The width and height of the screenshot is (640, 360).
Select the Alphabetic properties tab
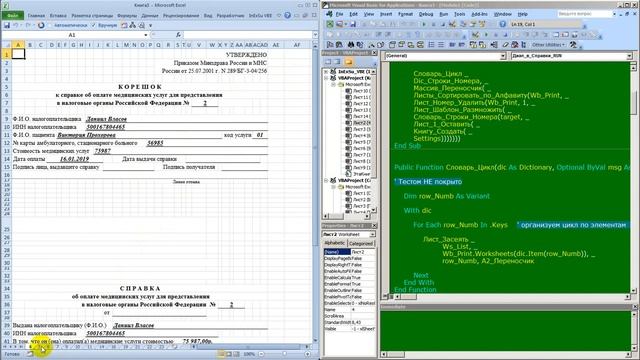[x=334, y=243]
